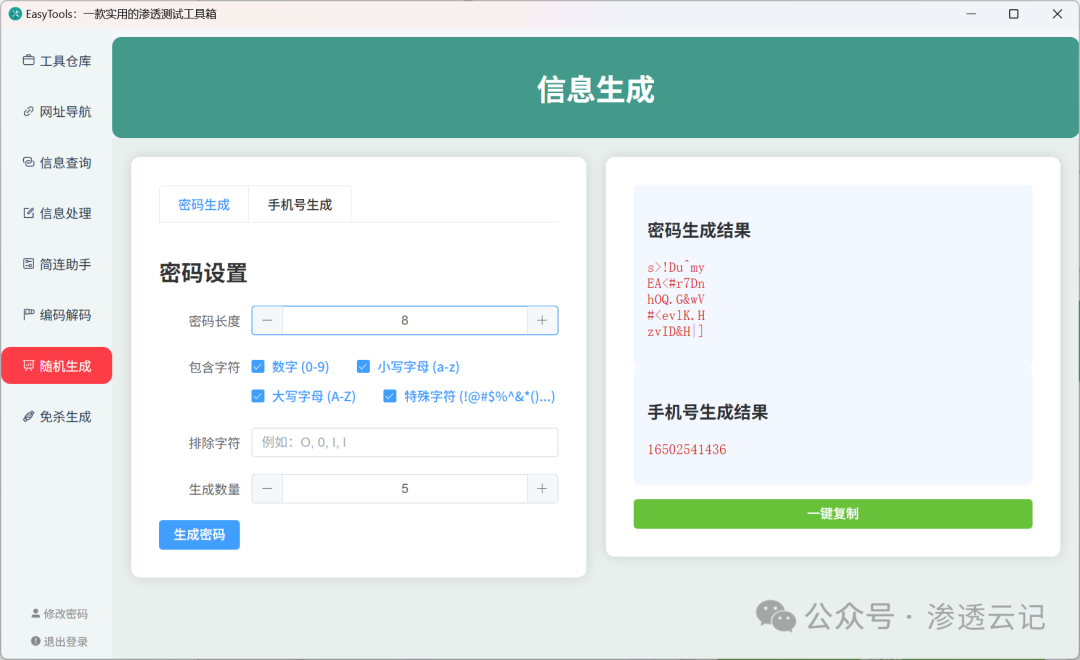Toggle the 小写字母 (a-z) checkbox
The image size is (1080, 660).
coord(363,367)
